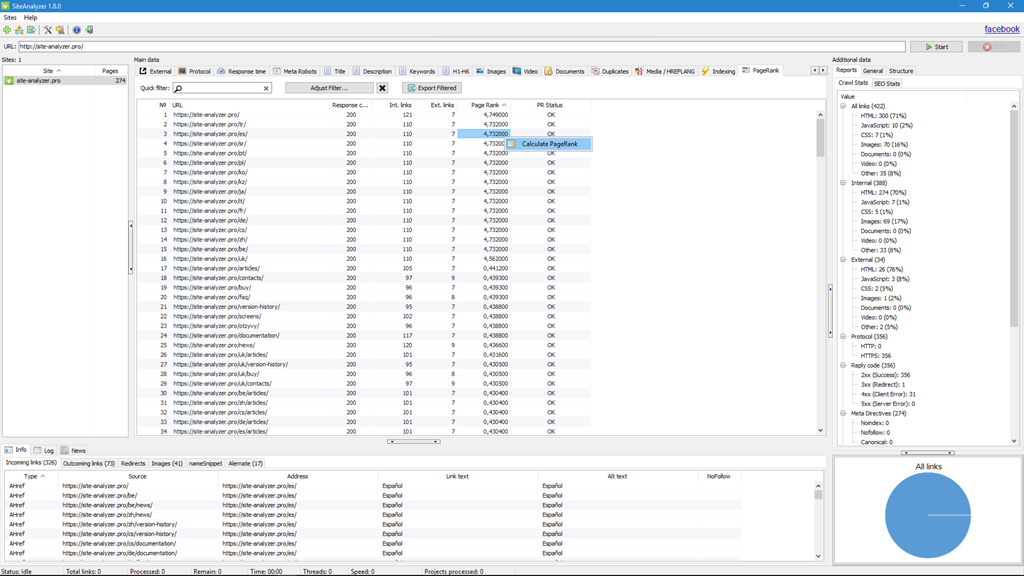Click the green plus Add site icon

click(x=7, y=30)
